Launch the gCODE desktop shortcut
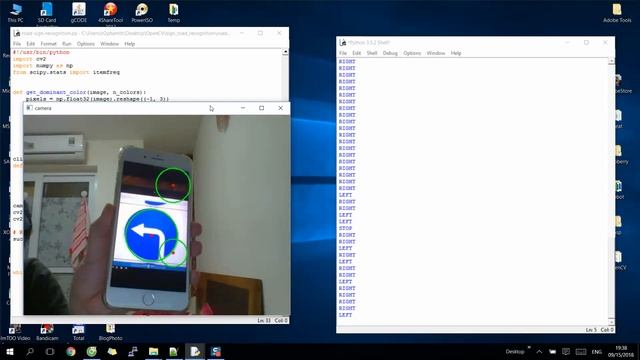The width and height of the screenshot is (640, 360). (x=78, y=12)
